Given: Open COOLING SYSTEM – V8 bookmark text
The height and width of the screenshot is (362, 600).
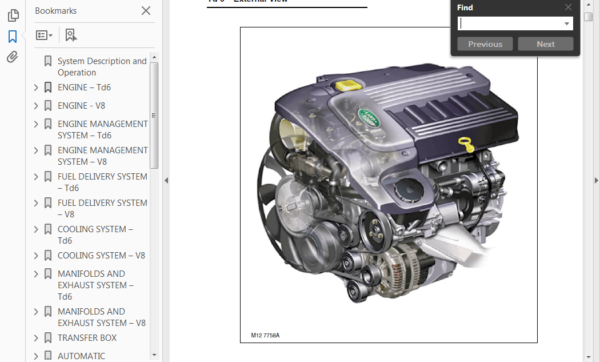Looking at the screenshot, I should tap(101, 256).
